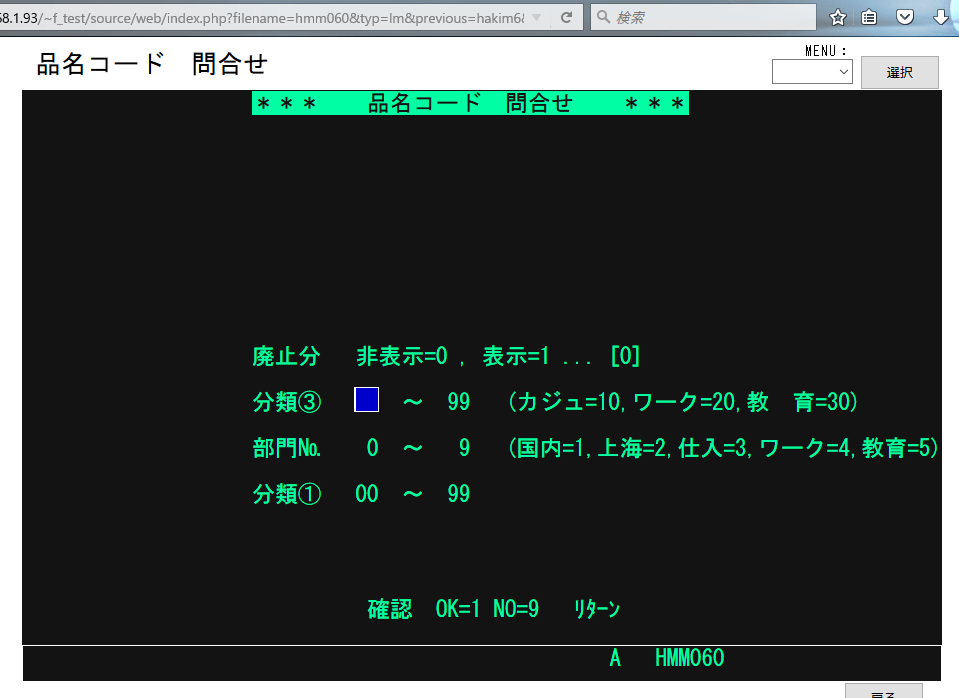Click the 部門№ start value 0
The image size is (959, 698).
coord(372,448)
